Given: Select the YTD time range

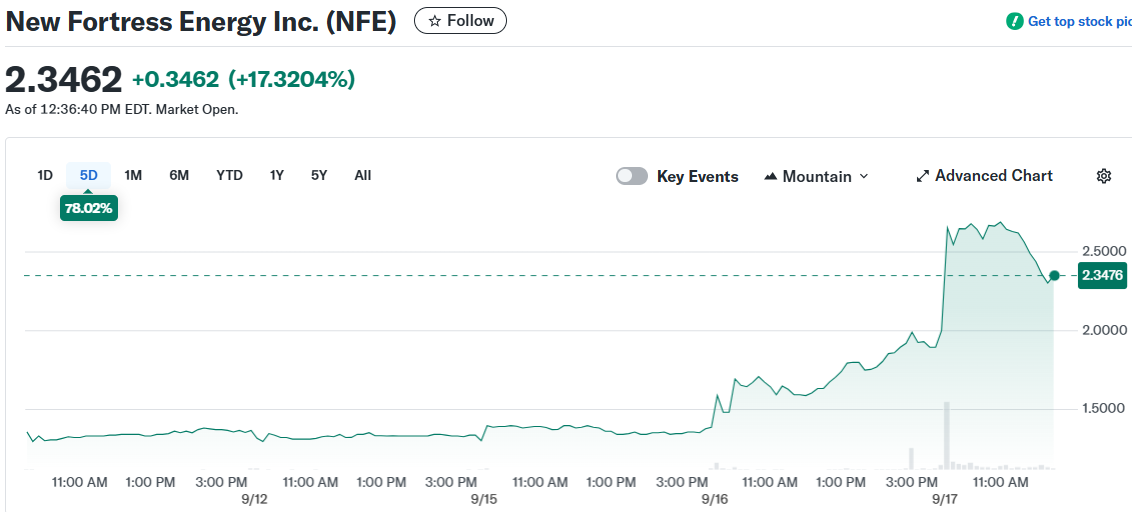Looking at the screenshot, I should coord(230,175).
